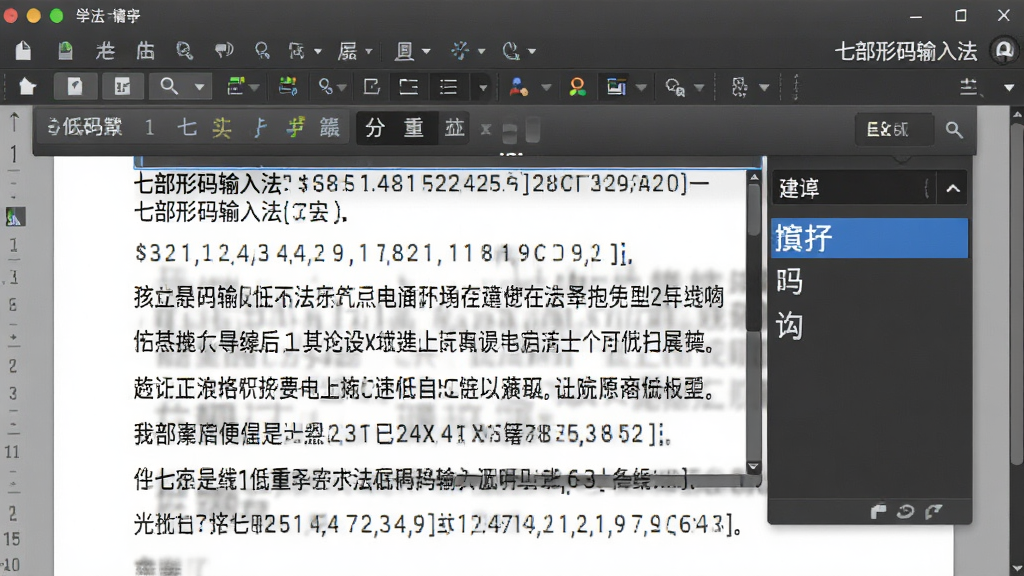Open the dropdown arrow beside sparkle icon
The image size is (1024, 576).
[481, 51]
